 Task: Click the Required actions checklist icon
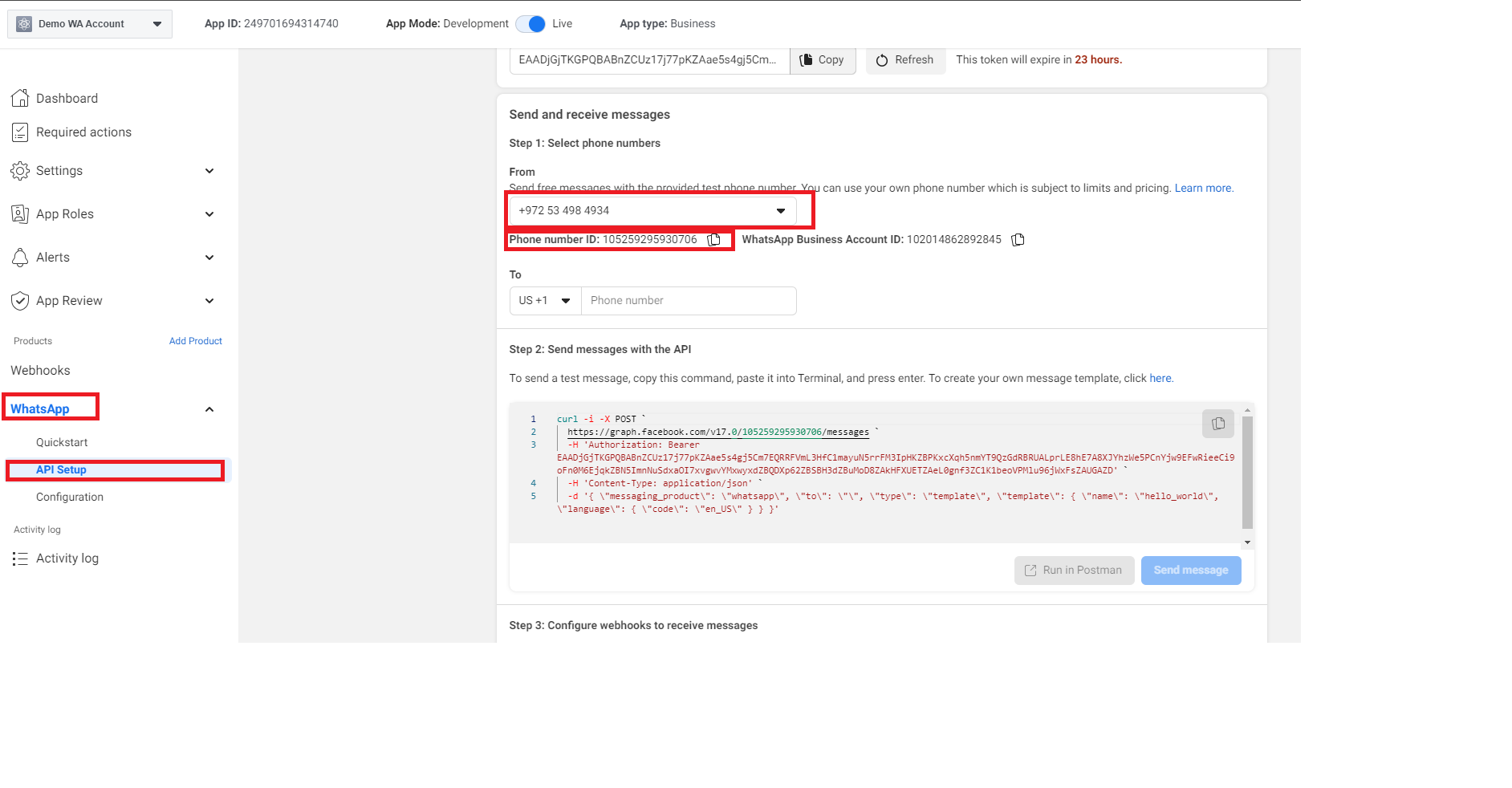pyautogui.click(x=20, y=132)
